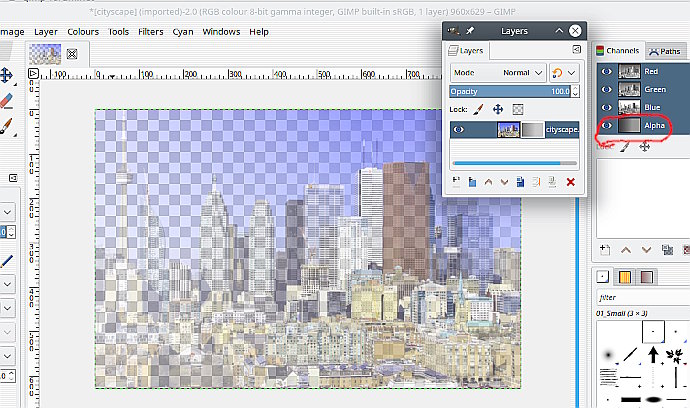690x408 pixels.
Task: Click the image tab close icon
Action: pyautogui.click(x=72, y=54)
